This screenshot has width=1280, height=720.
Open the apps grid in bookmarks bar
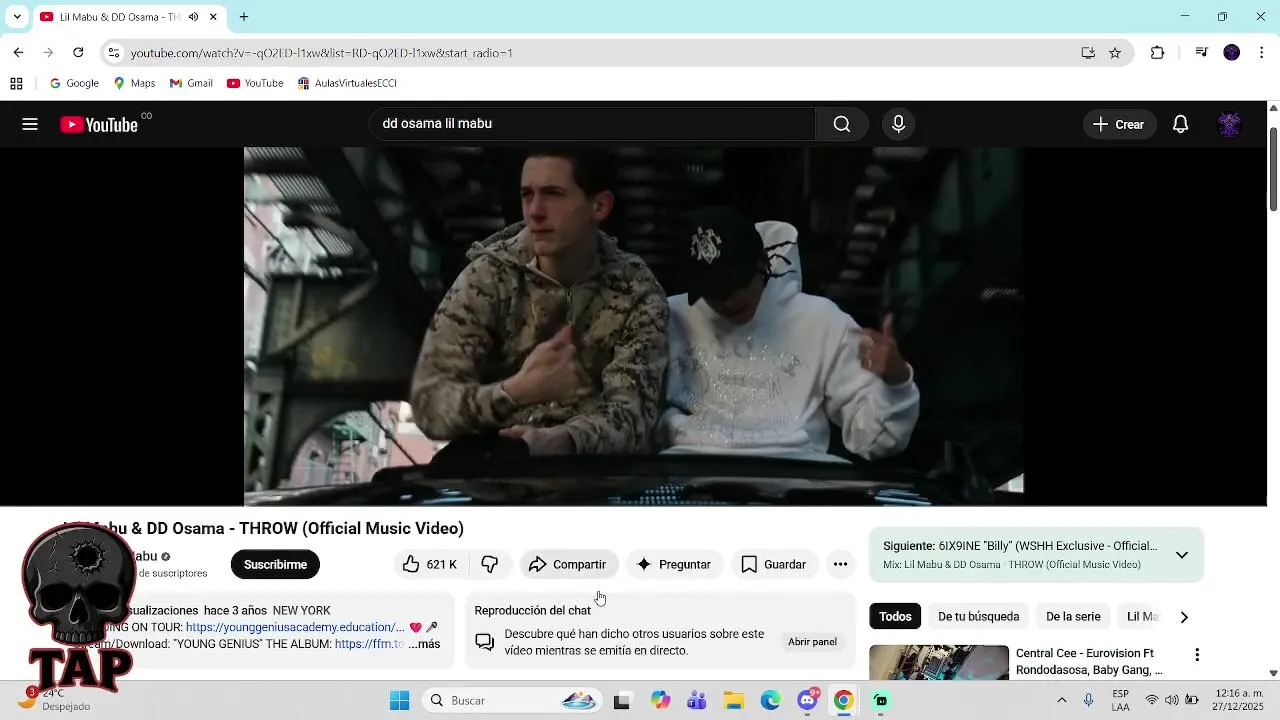(16, 83)
